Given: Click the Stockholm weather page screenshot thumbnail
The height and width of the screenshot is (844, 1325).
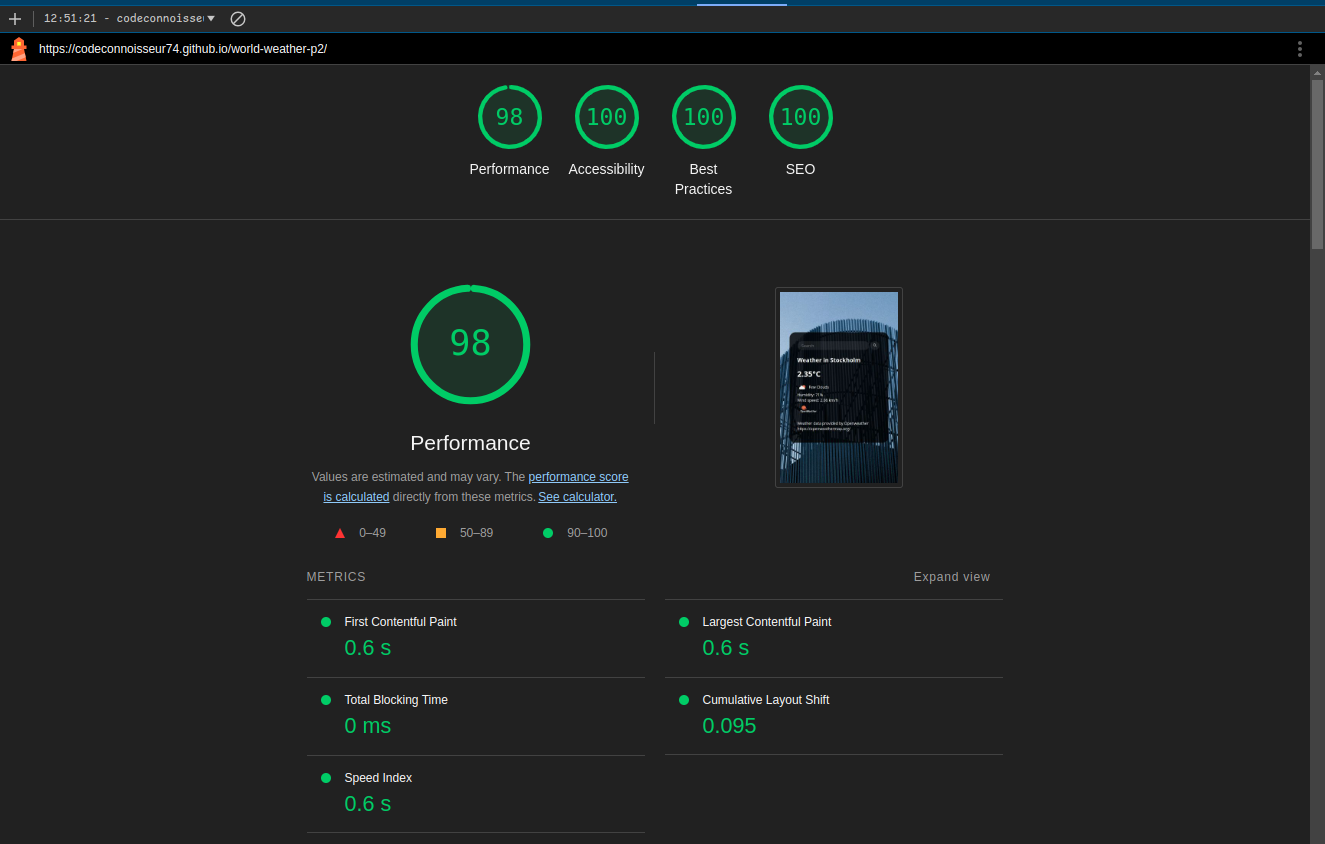Looking at the screenshot, I should point(839,388).
